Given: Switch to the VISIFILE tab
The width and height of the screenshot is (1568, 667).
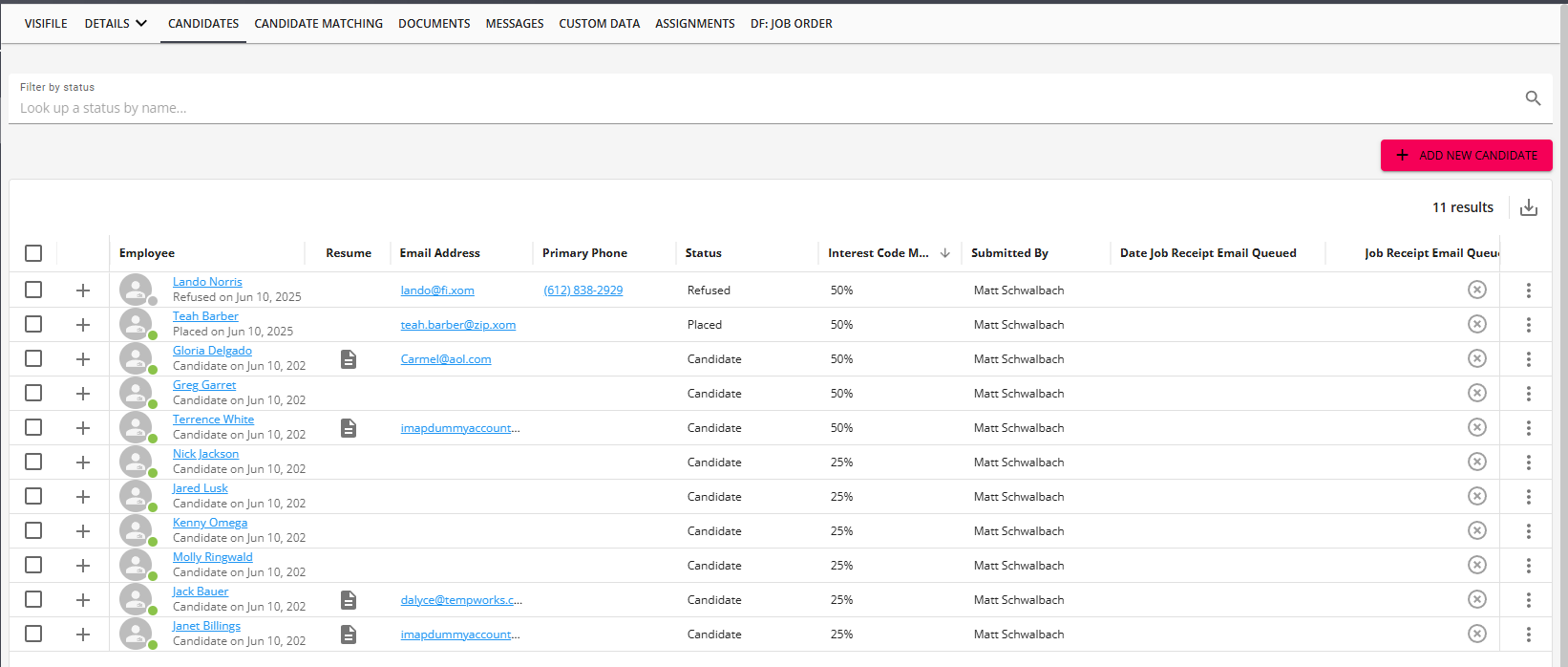Looking at the screenshot, I should click(x=46, y=24).
